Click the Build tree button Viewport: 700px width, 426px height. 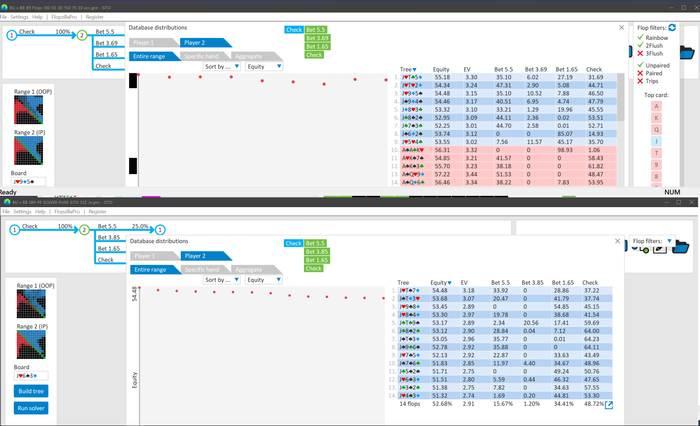[31, 391]
